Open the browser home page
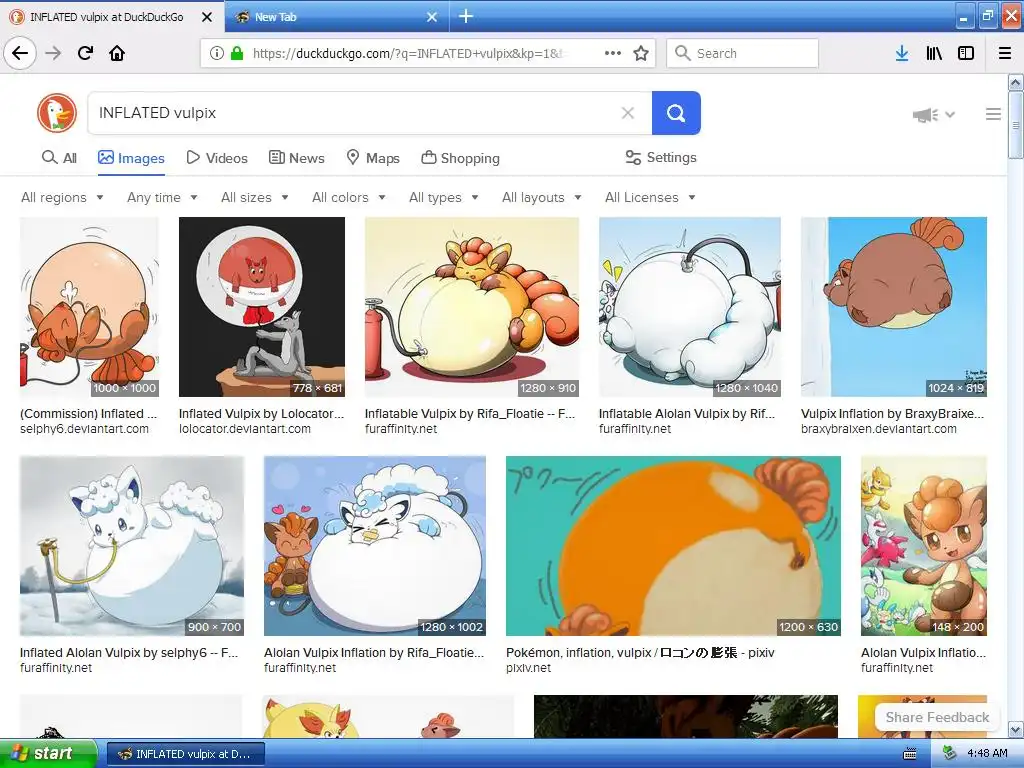This screenshot has height=768, width=1024. pos(117,53)
